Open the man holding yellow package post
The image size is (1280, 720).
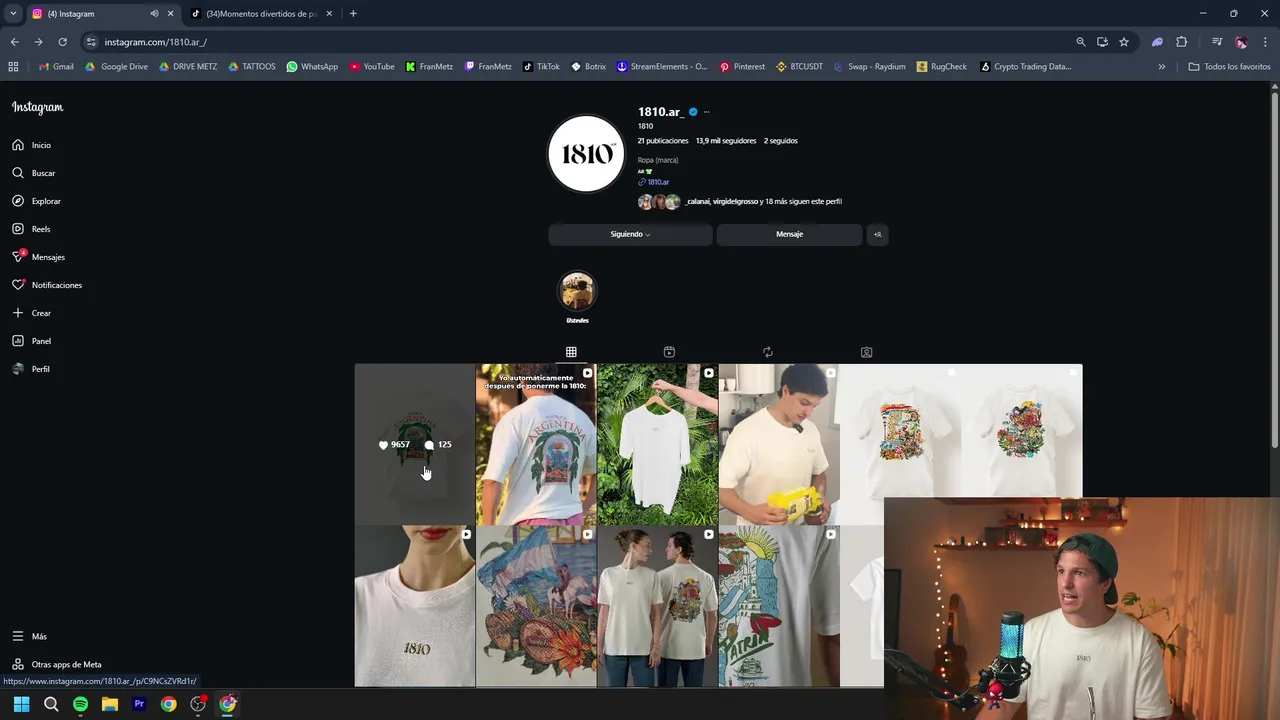click(x=779, y=444)
